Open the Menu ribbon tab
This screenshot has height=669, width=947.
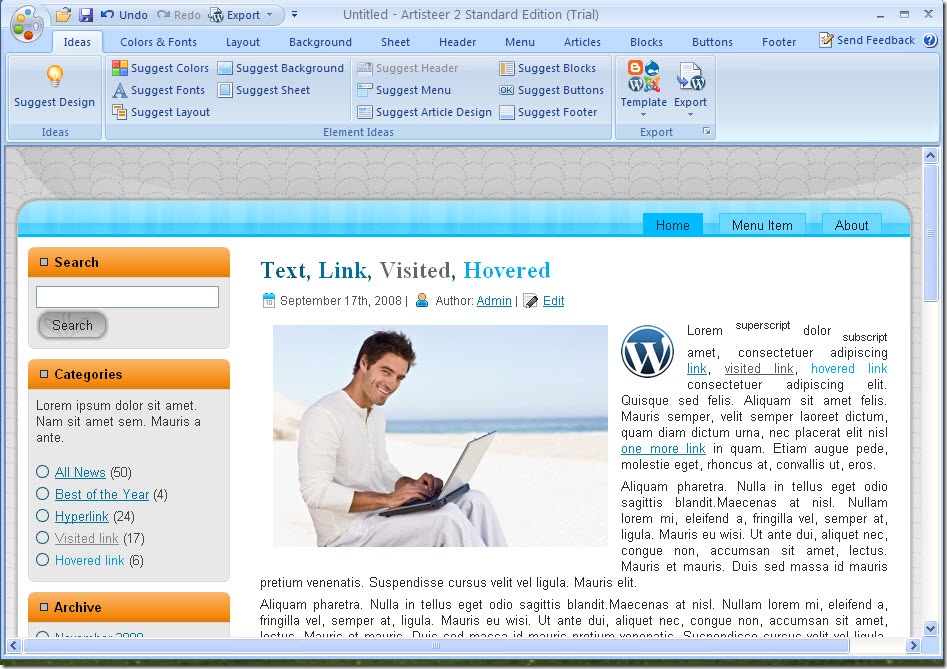click(x=519, y=42)
